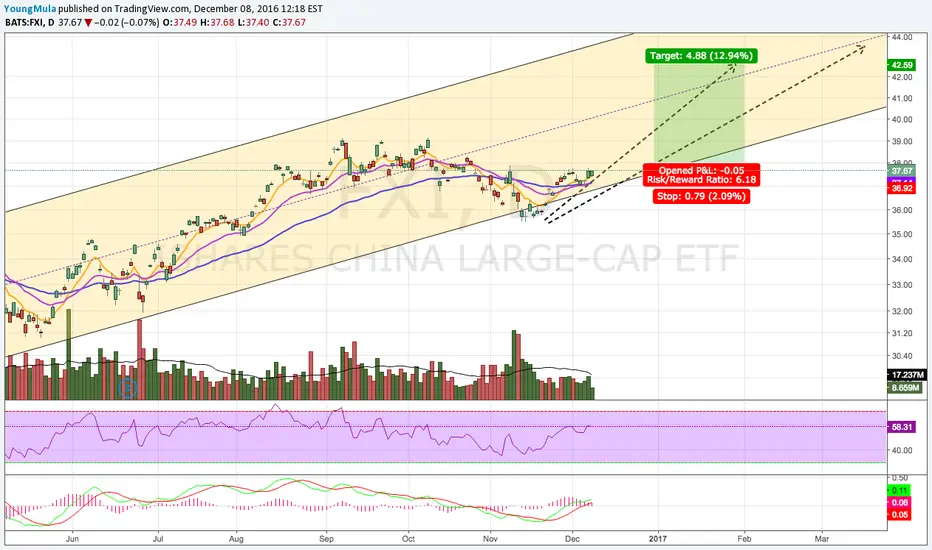
Task: Click the Aug label on time axis
Action: coord(236,539)
